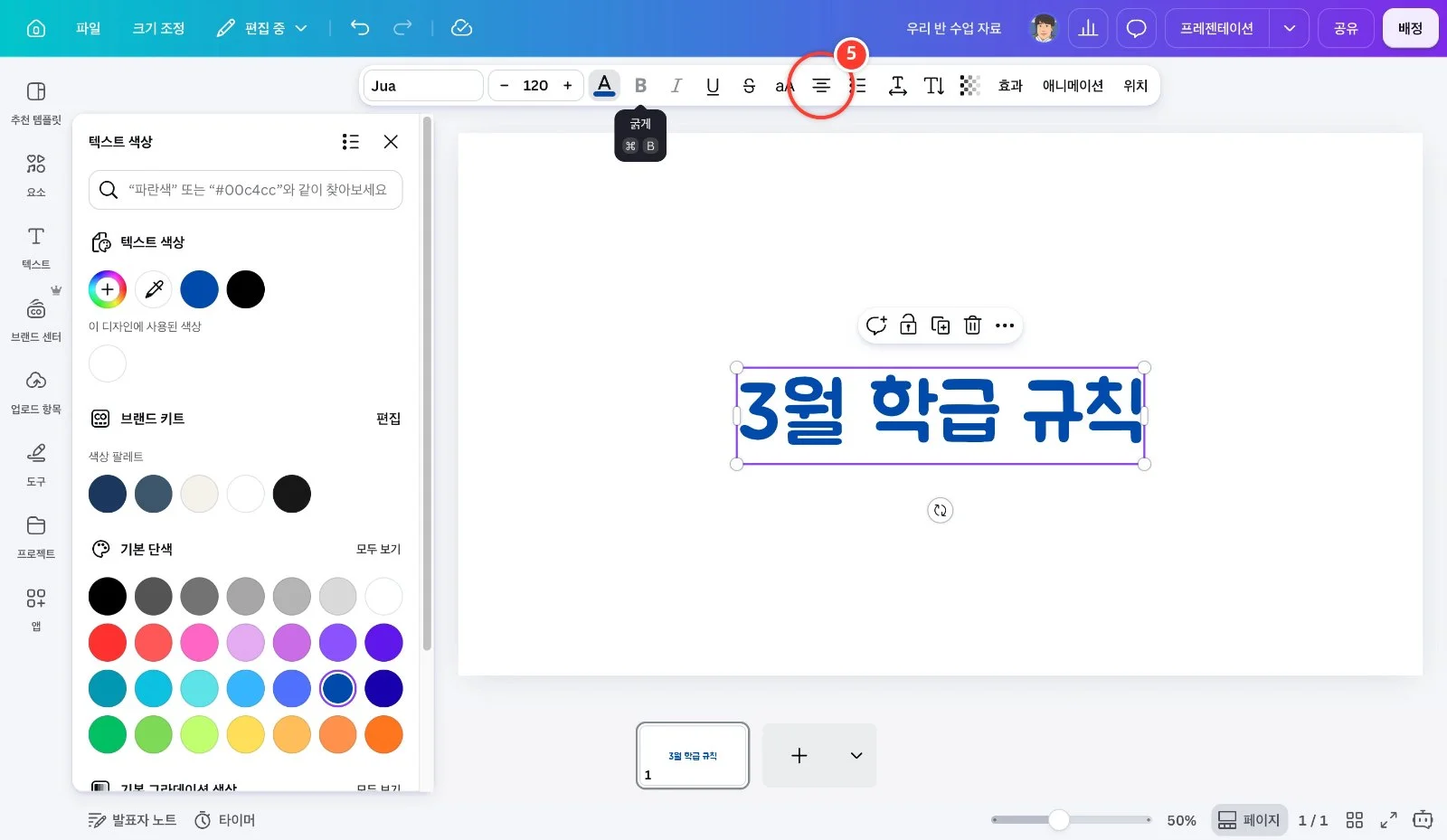1447x840 pixels.
Task: Open the 요소 elements panel
Action: [x=36, y=175]
